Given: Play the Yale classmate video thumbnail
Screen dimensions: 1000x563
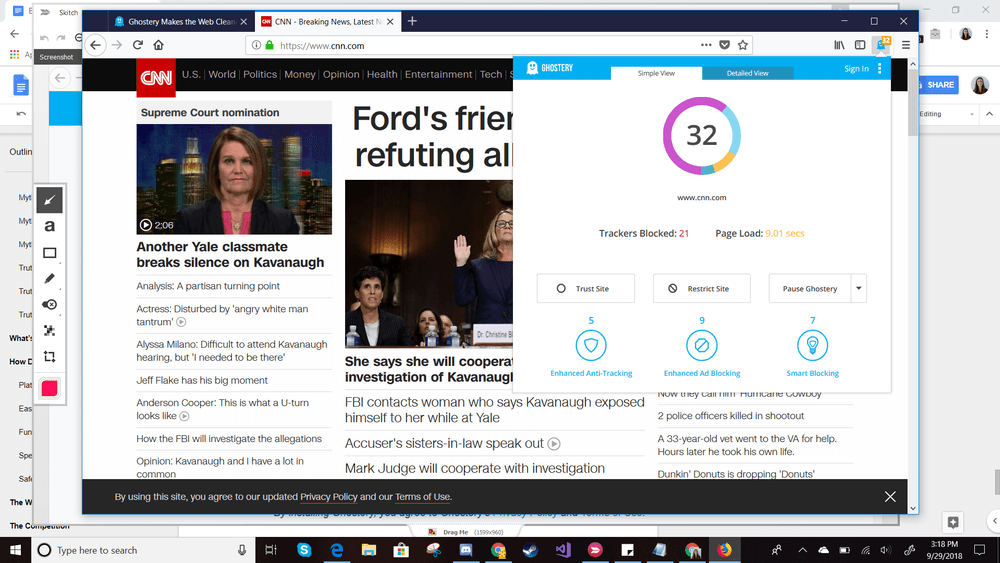Looking at the screenshot, I should pos(234,179).
